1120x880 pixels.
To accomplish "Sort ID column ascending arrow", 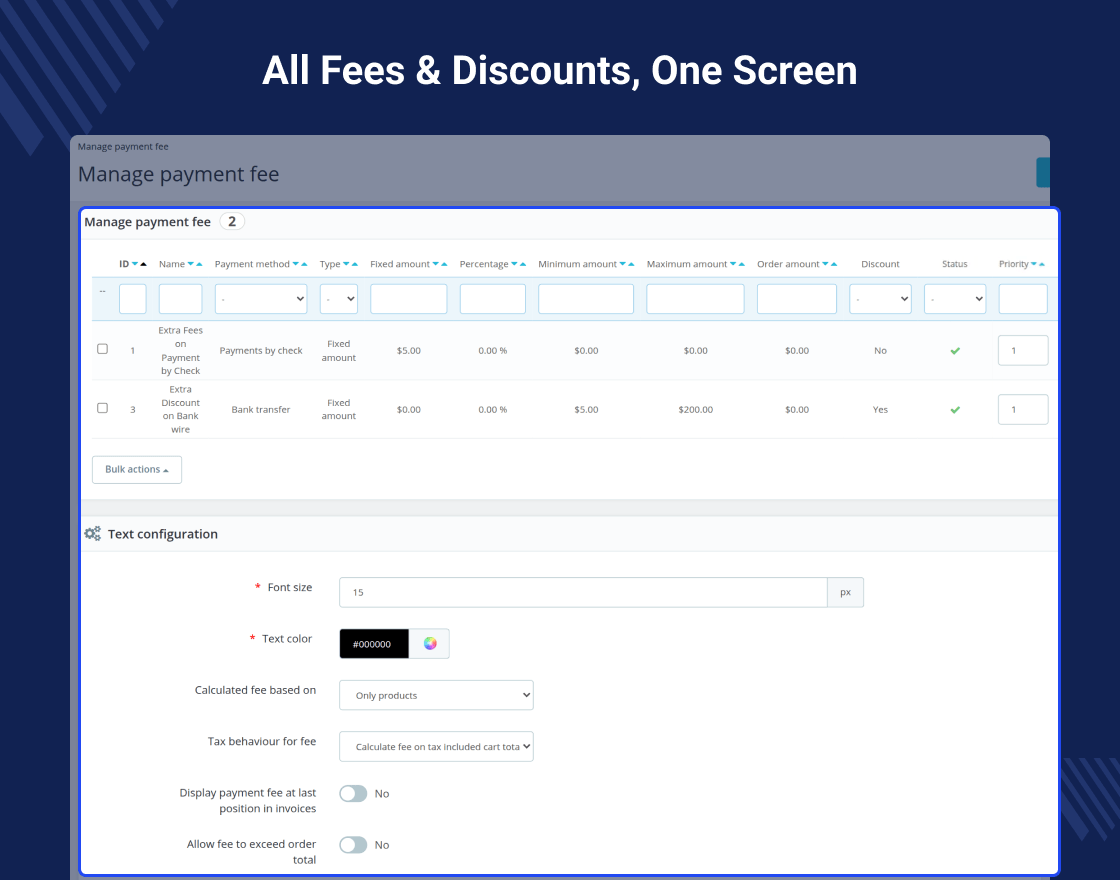I will (144, 264).
